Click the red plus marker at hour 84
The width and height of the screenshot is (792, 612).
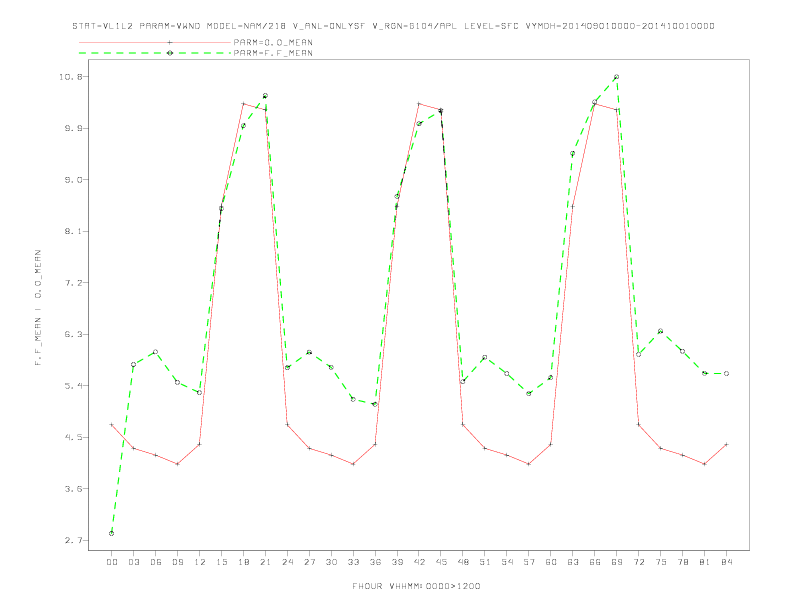coord(726,444)
